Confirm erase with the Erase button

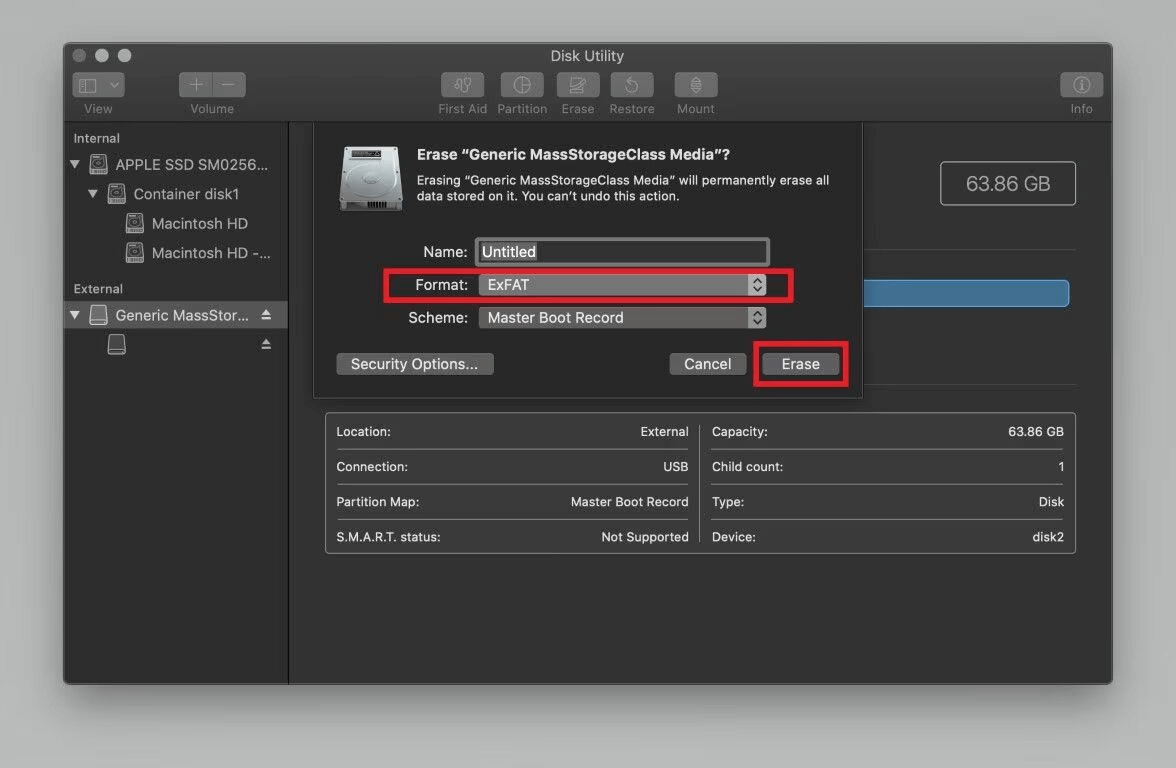800,363
